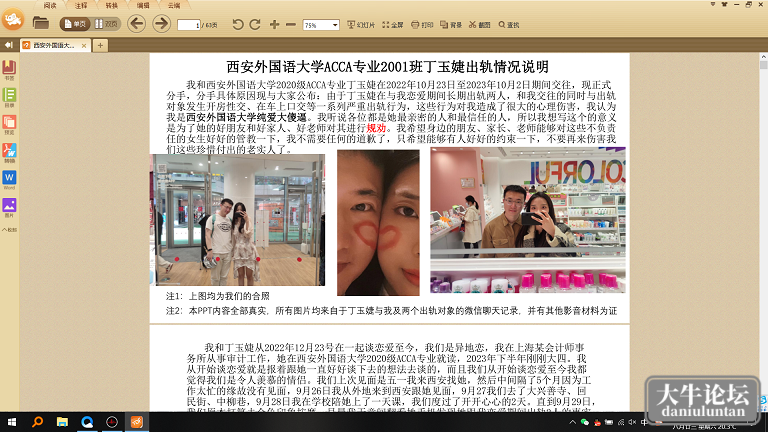The width and height of the screenshot is (768, 432).
Task: Collapse the side panel arrow icon
Action: [8, 45]
